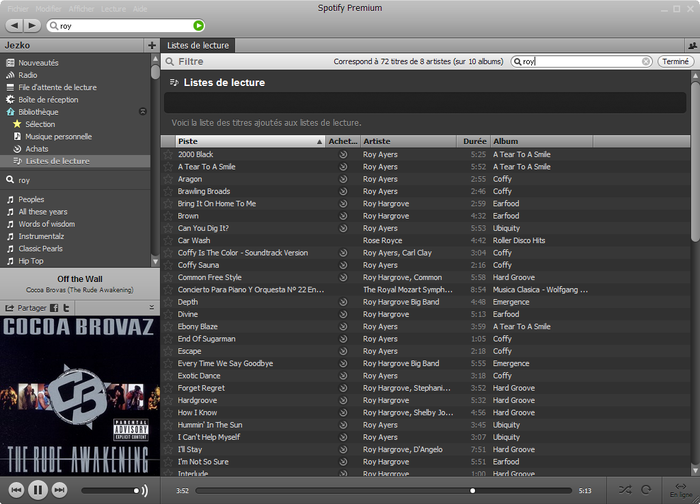700x504 pixels.
Task: Skip to previous track
Action: click(x=16, y=490)
